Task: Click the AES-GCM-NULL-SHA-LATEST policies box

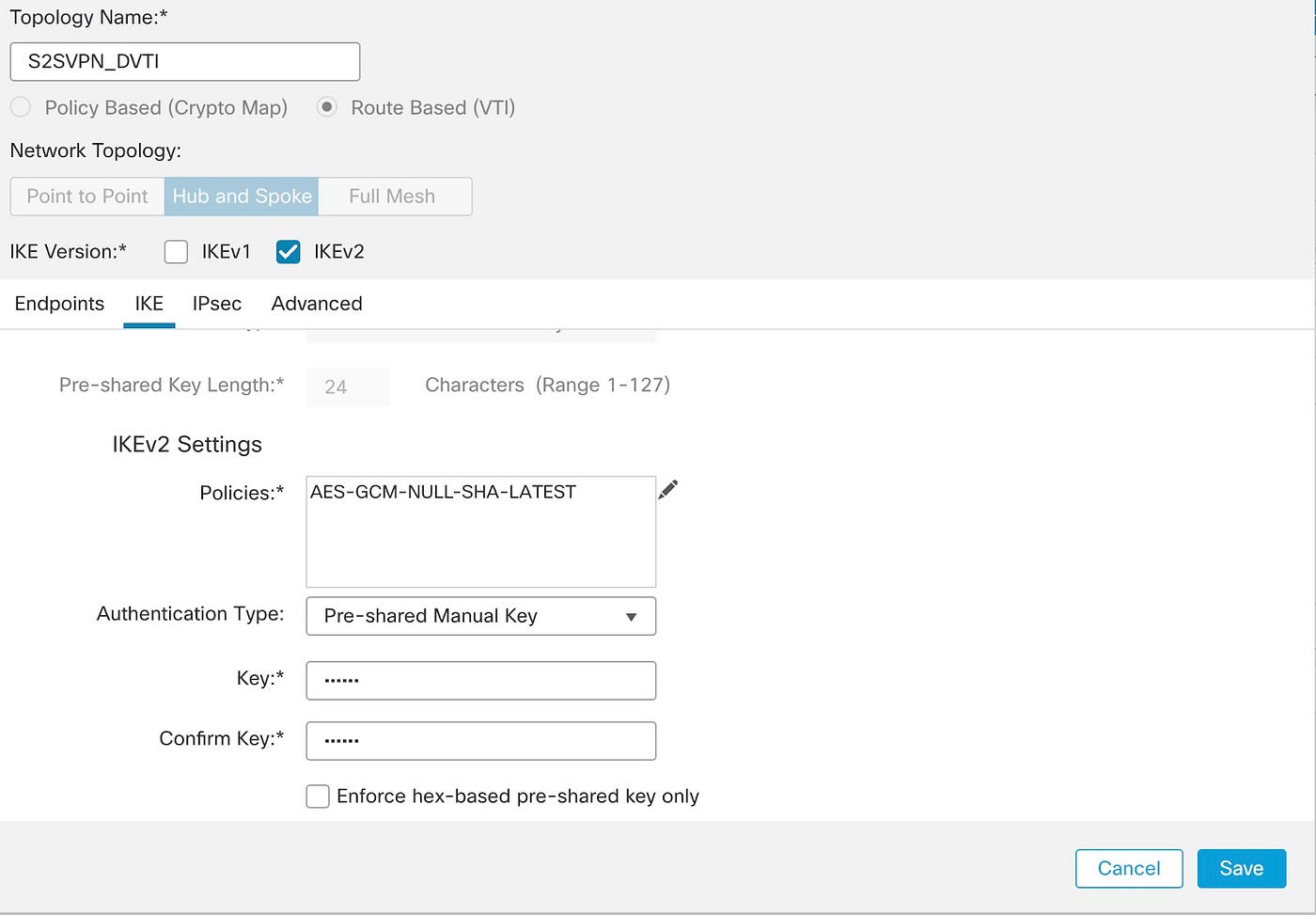Action: click(480, 531)
